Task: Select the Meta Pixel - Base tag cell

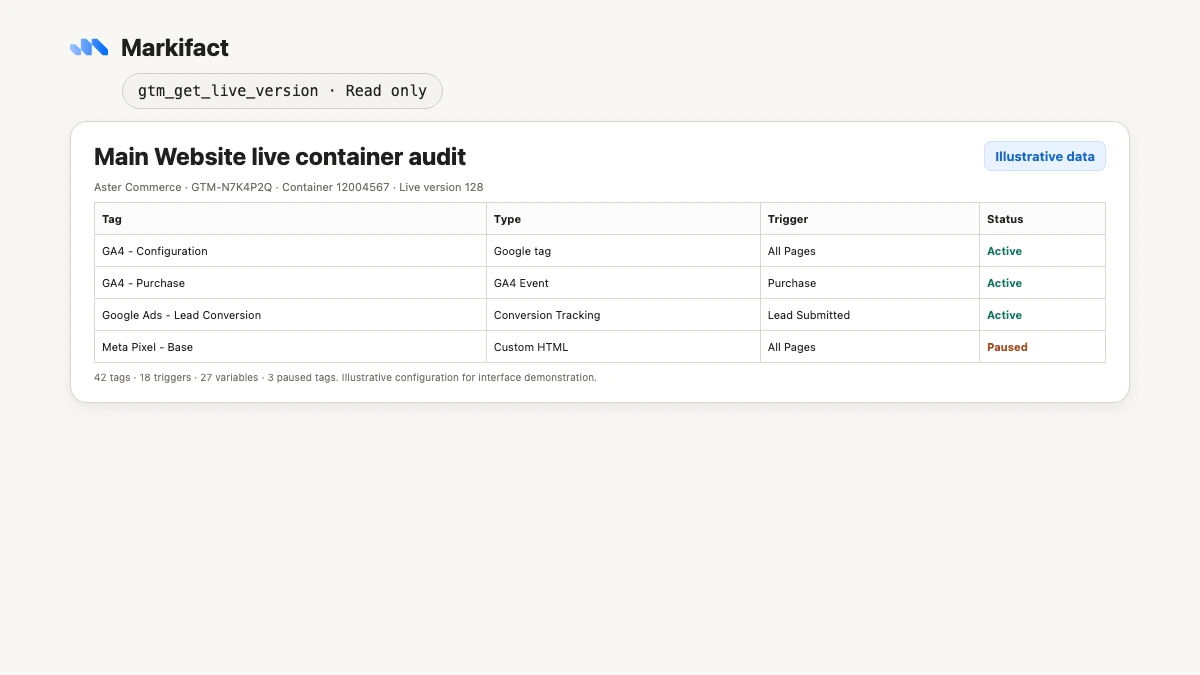Action: click(291, 347)
